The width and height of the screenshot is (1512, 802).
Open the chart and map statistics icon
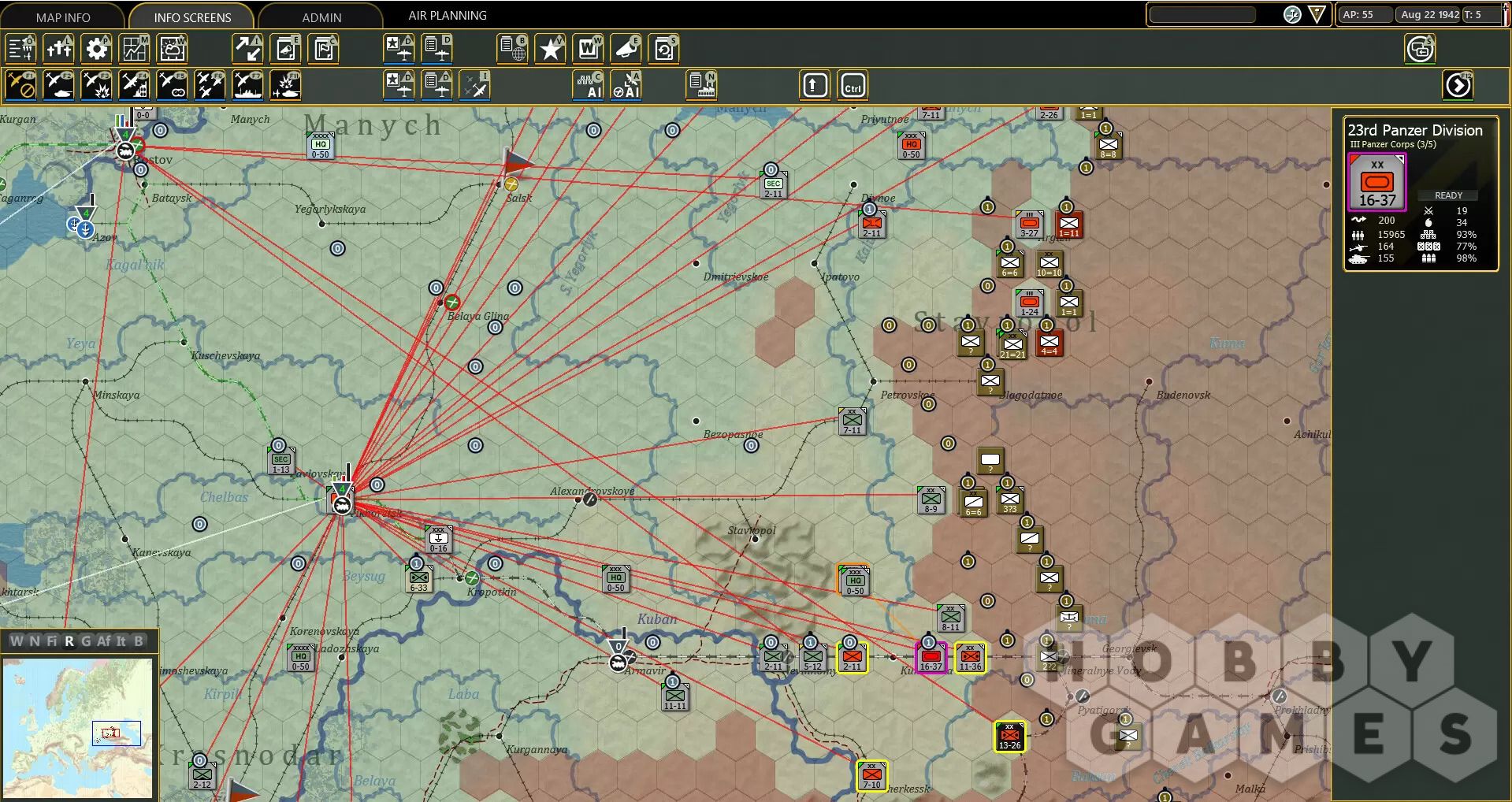(135, 49)
